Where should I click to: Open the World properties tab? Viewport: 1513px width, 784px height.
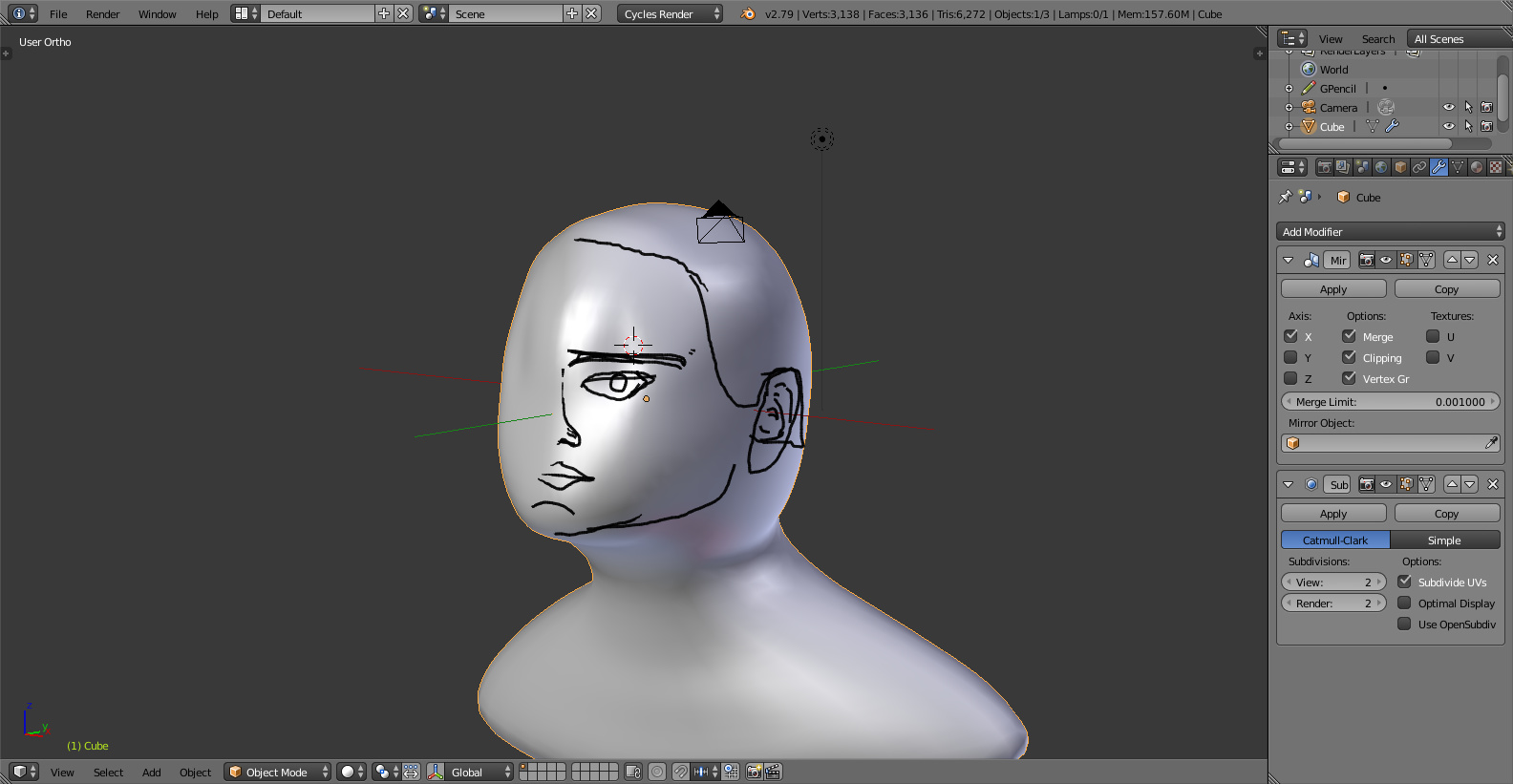[x=1381, y=167]
